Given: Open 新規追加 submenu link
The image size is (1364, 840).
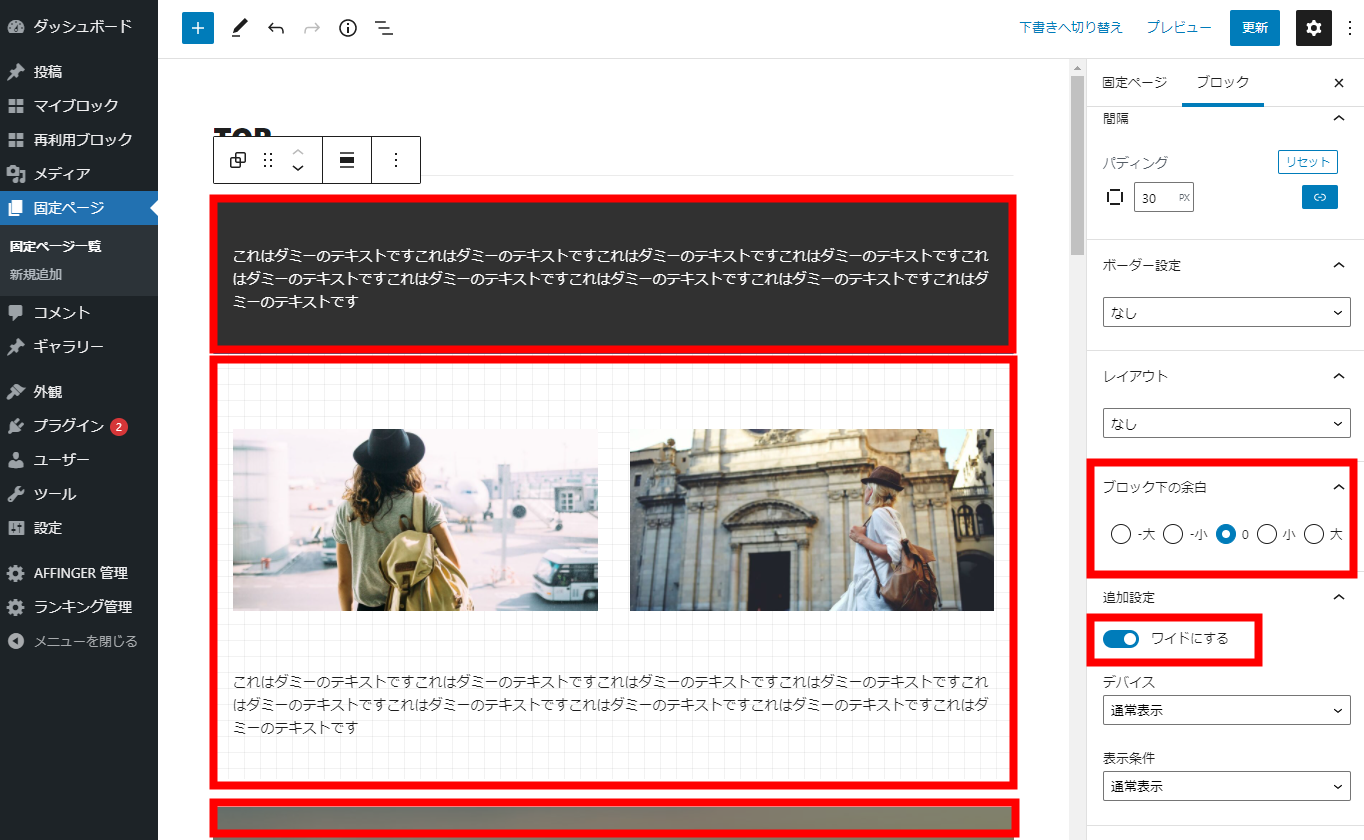Looking at the screenshot, I should point(36,274).
